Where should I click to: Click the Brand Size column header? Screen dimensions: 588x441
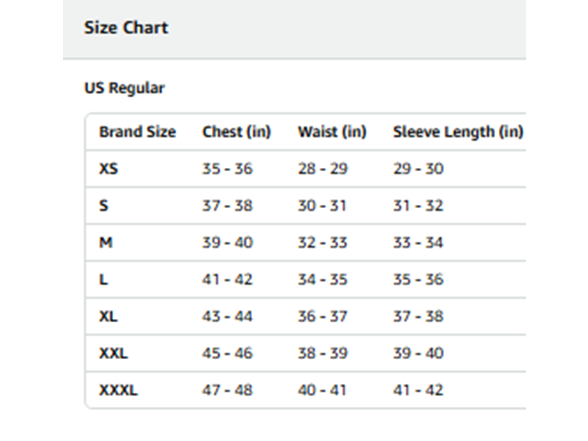(137, 132)
